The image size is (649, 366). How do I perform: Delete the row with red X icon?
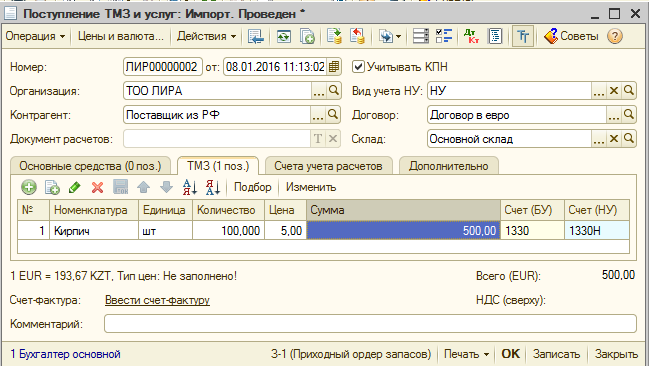click(x=98, y=188)
